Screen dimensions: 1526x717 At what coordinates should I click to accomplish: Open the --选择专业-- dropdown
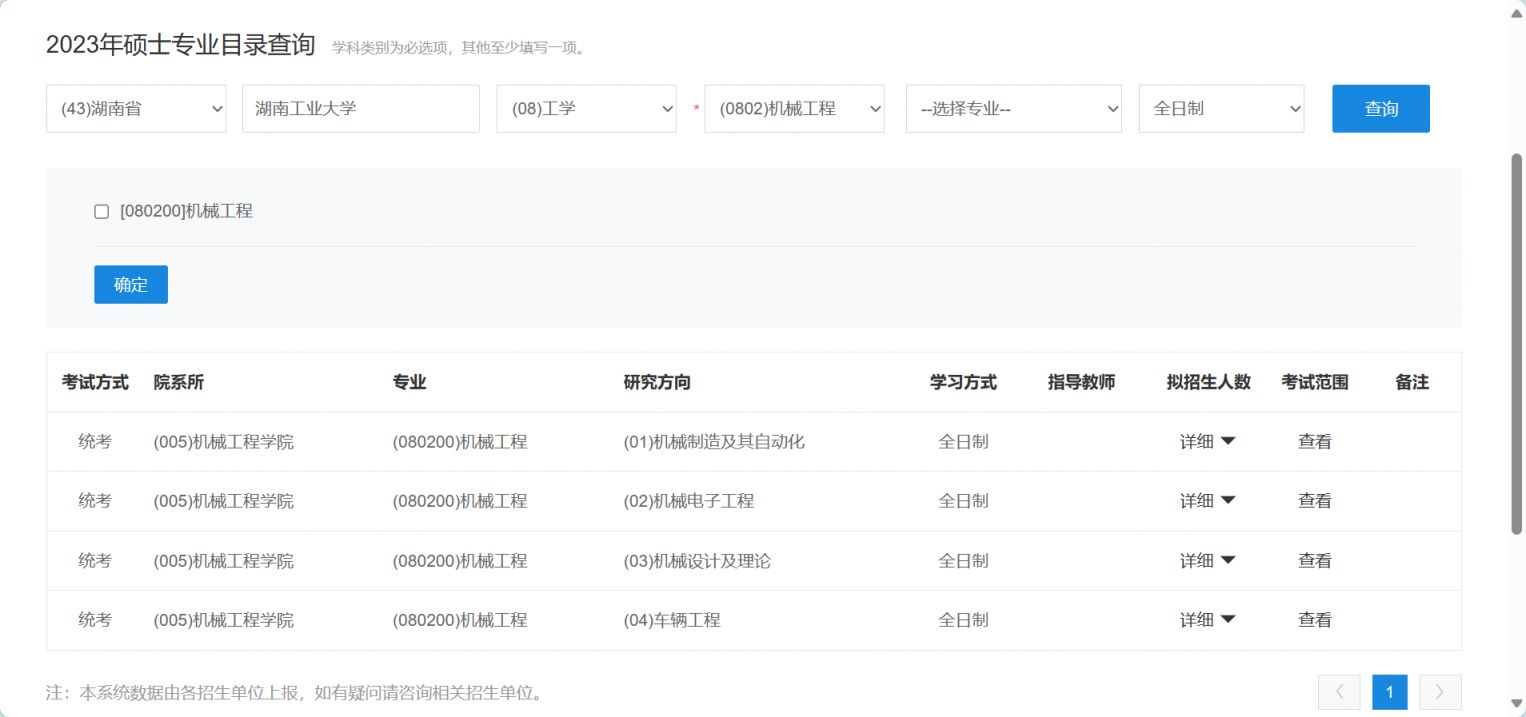[1014, 108]
